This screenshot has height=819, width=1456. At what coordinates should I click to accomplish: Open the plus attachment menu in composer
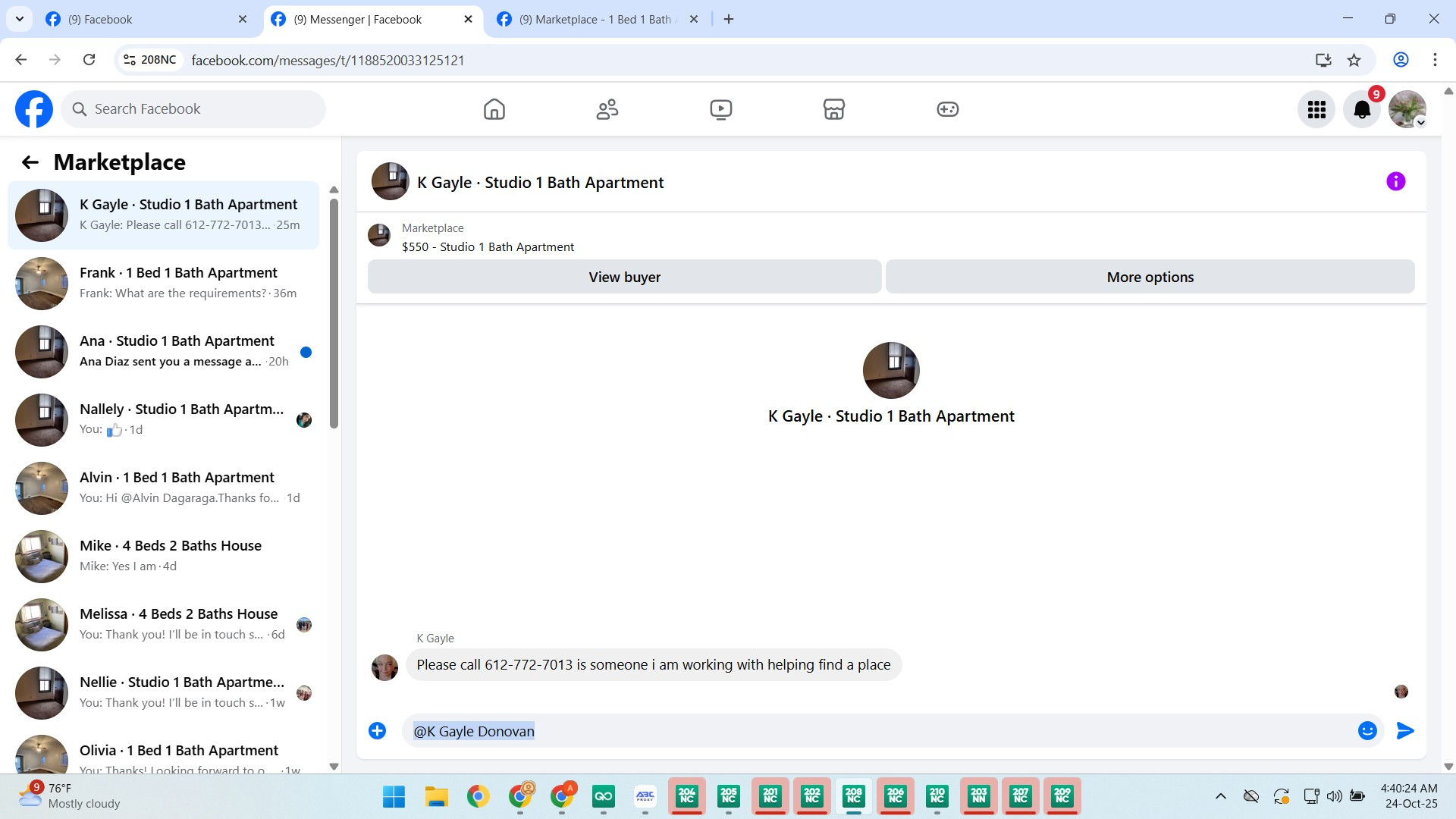[x=377, y=730]
